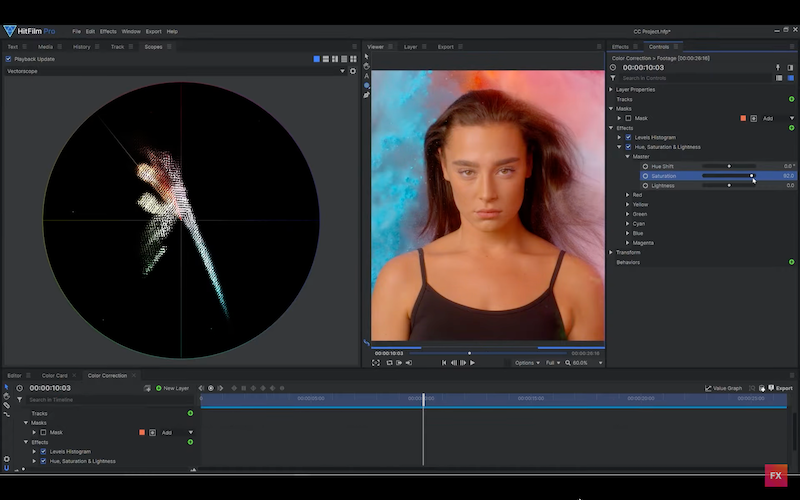Viewport: 800px width, 500px height.
Task: Step forward one frame in the Viewer
Action: [x=463, y=363]
